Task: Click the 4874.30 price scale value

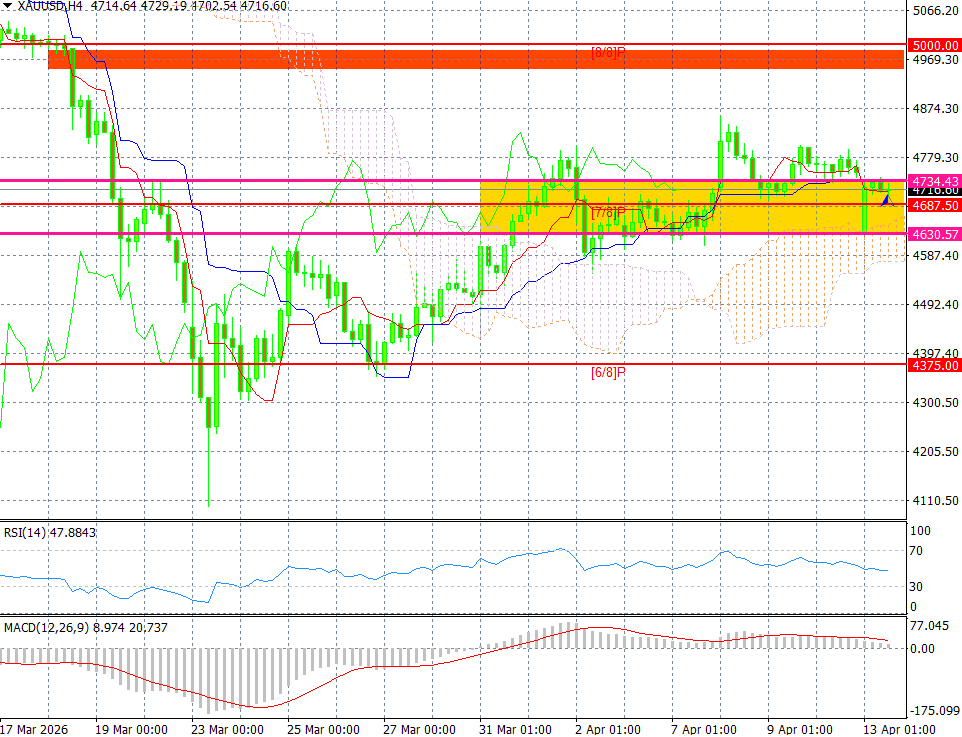Action: click(x=936, y=109)
